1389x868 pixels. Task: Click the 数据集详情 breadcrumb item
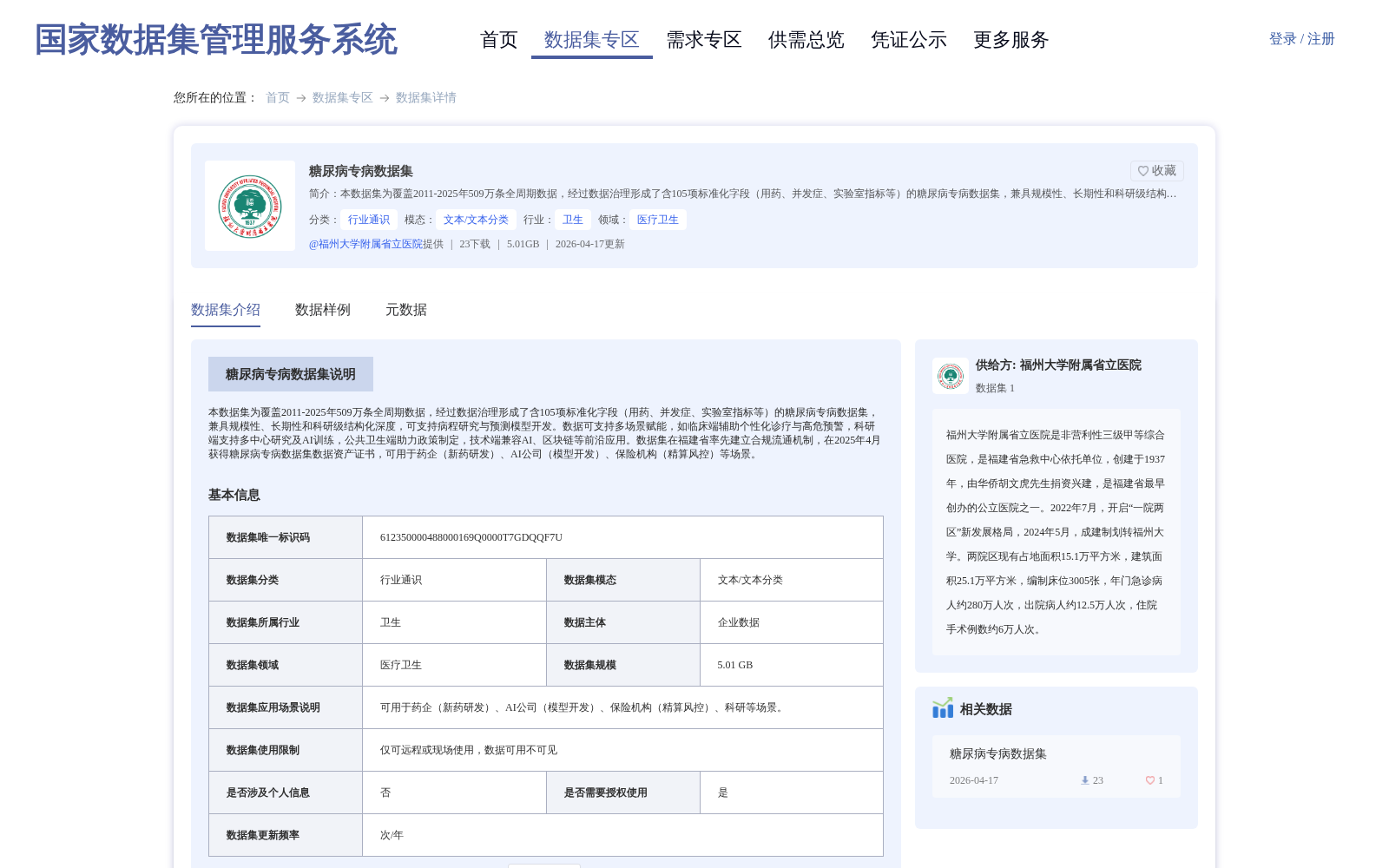[426, 97]
